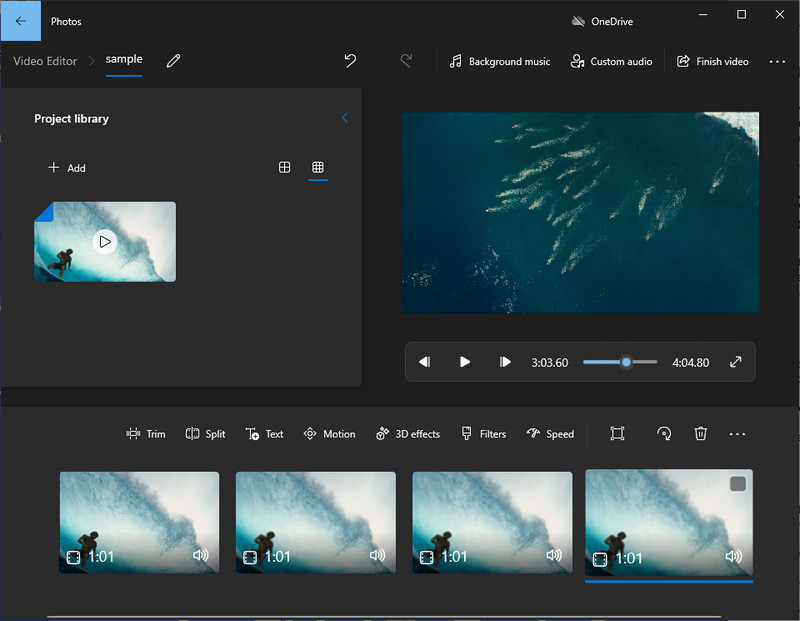
Task: Step to the previous frame
Action: point(424,362)
